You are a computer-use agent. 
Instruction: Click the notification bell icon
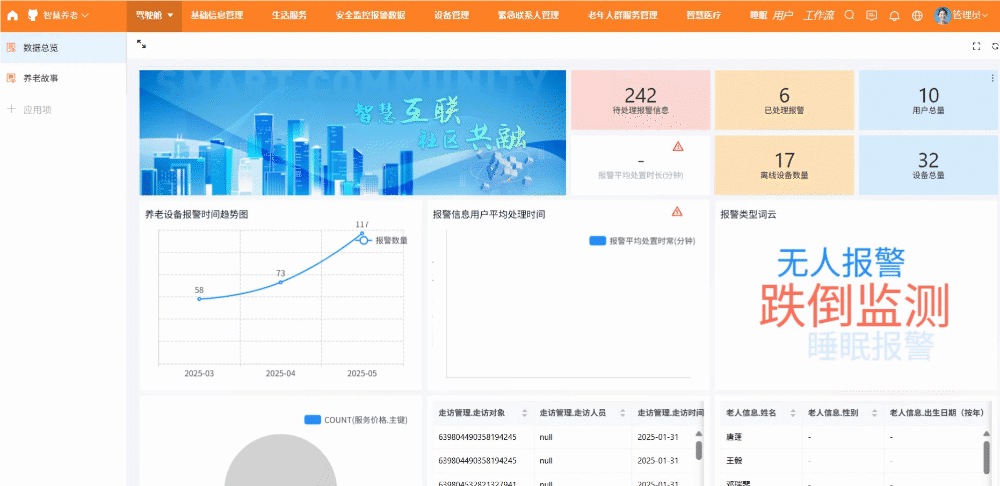[894, 15]
